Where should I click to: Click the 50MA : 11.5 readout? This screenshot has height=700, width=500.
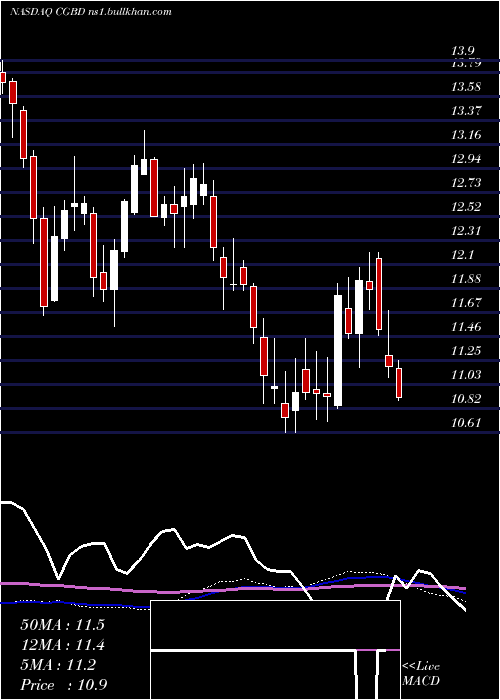pos(62,625)
